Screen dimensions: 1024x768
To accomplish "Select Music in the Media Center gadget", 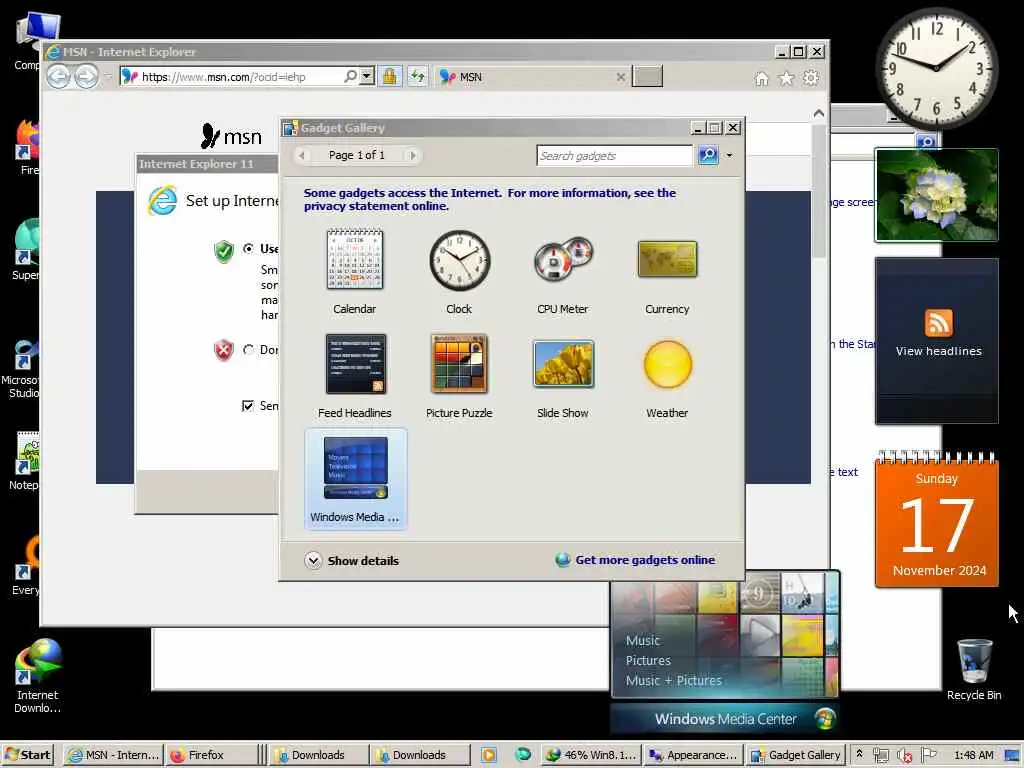I will [x=643, y=641].
